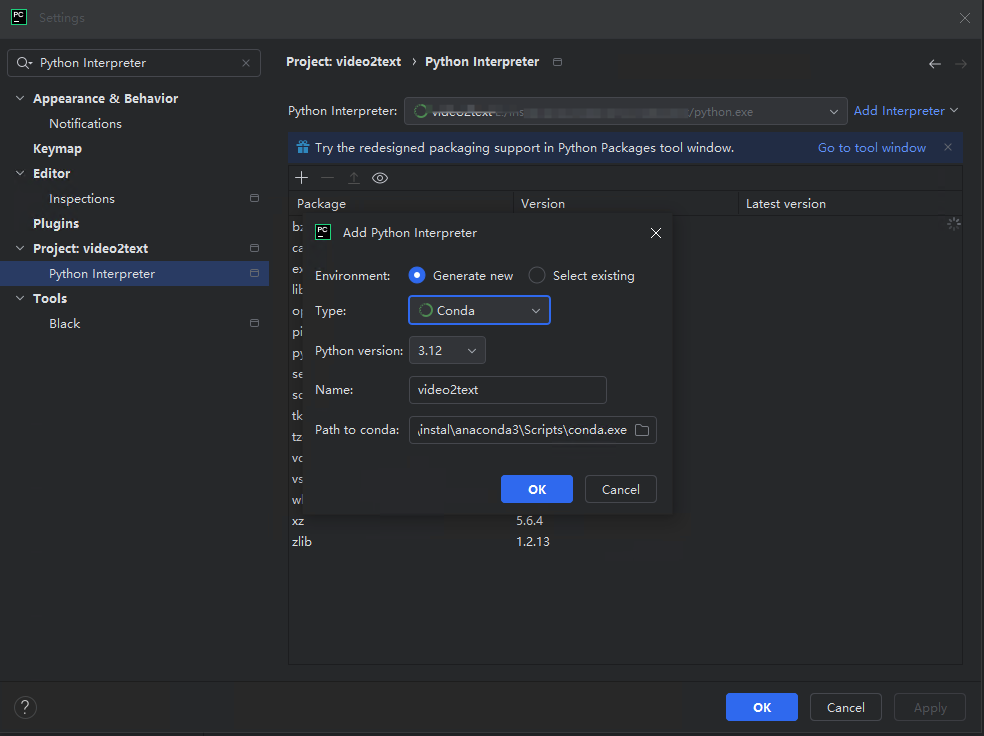This screenshot has height=736, width=984.
Task: Click the Project: video2text breadcrumb
Action: click(x=343, y=61)
